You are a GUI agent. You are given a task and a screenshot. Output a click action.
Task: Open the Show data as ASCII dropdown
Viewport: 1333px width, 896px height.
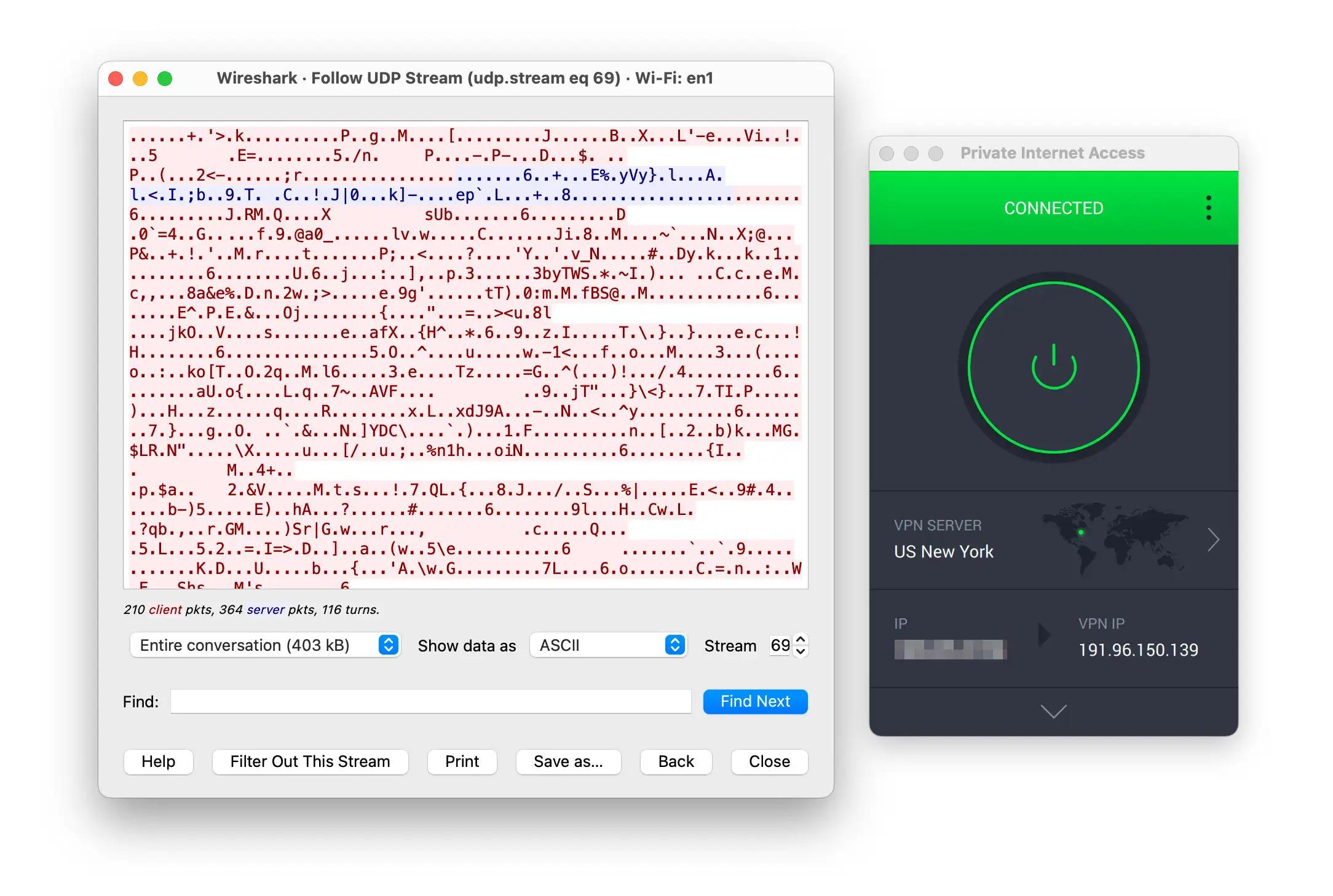click(608, 645)
